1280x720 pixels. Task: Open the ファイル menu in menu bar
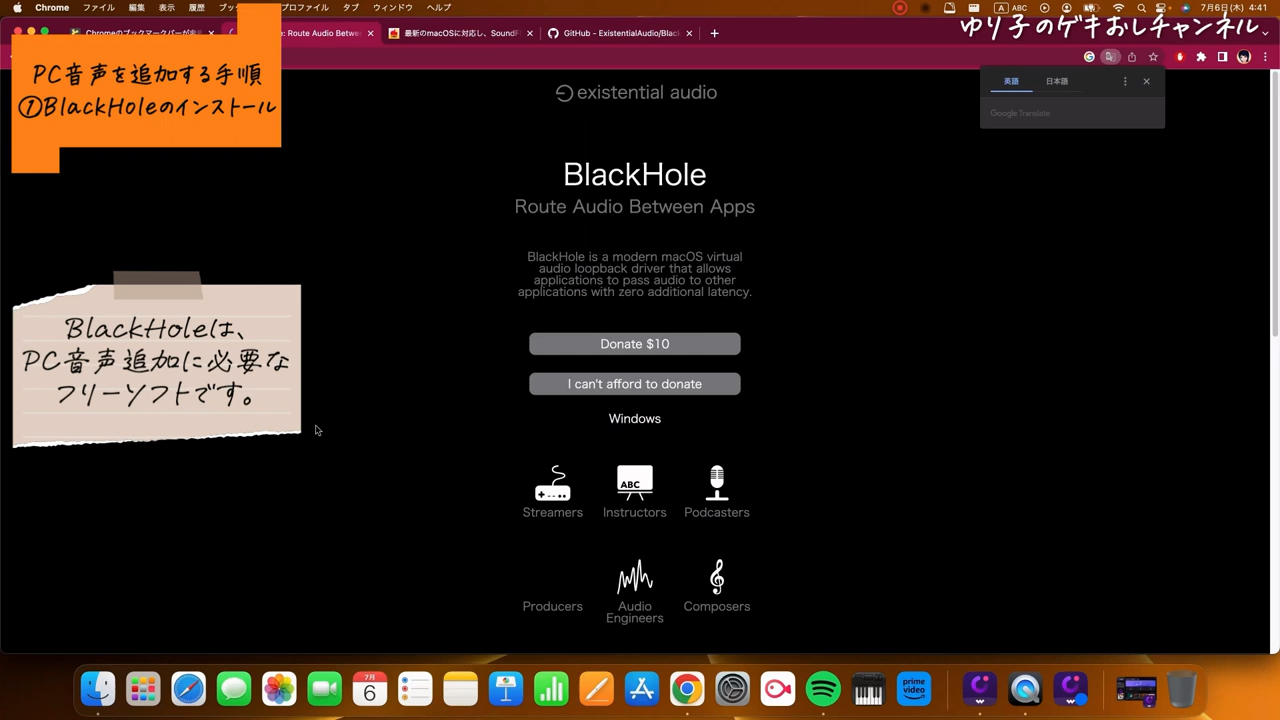click(98, 7)
